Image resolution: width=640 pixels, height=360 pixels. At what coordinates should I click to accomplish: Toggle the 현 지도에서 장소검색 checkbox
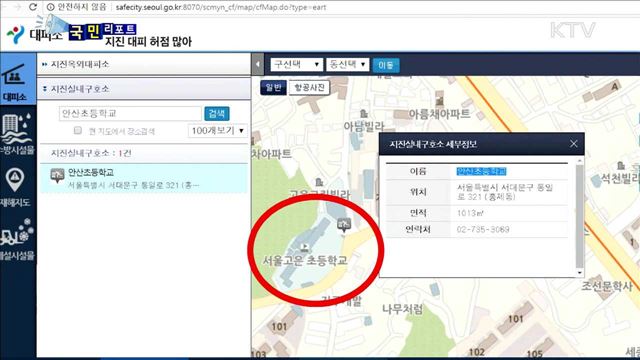[78, 131]
